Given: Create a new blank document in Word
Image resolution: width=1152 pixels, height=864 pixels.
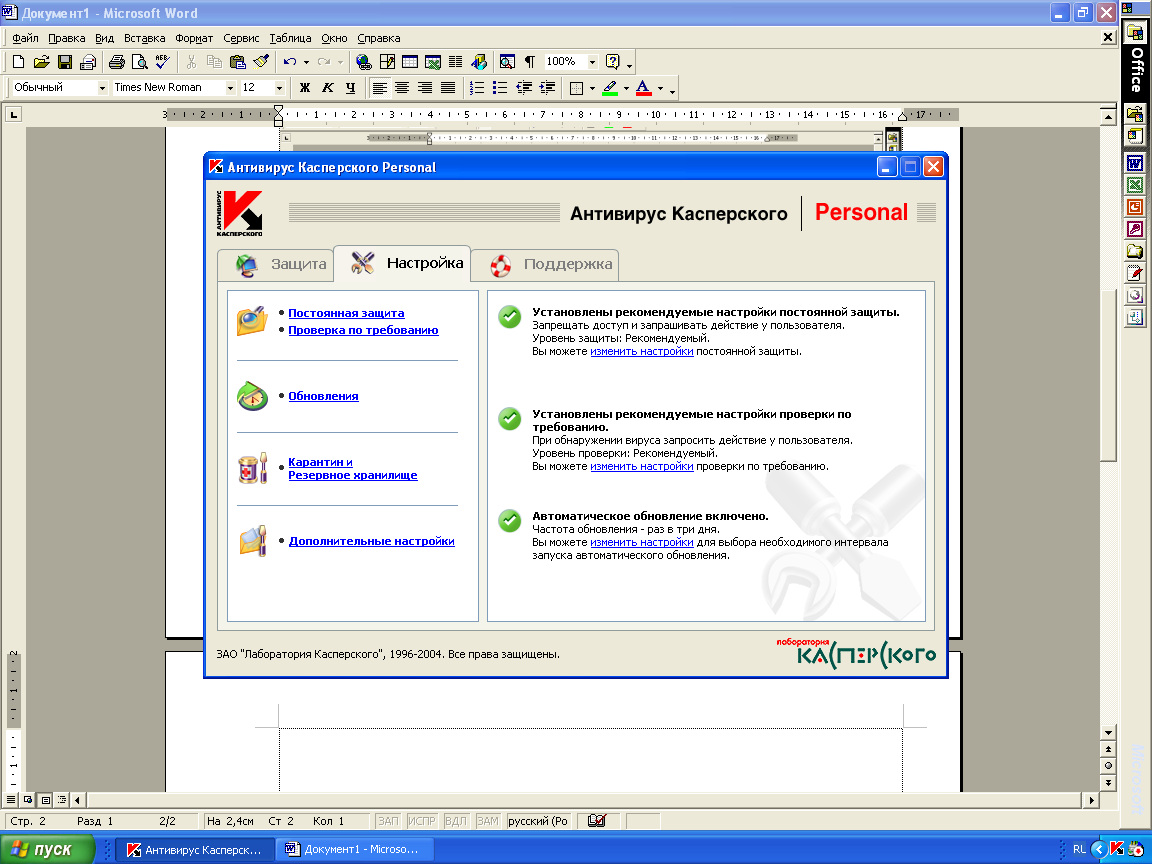Looking at the screenshot, I should coord(19,62).
